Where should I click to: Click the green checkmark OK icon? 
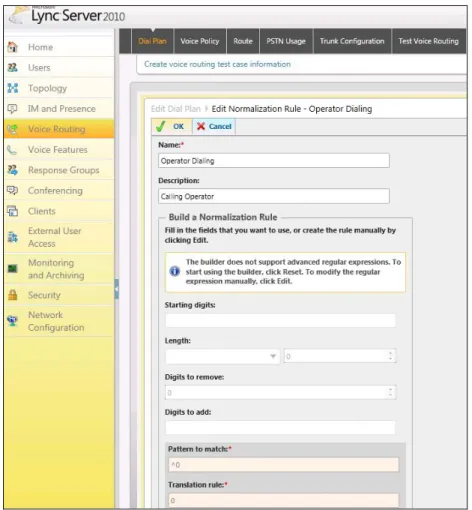pos(161,126)
